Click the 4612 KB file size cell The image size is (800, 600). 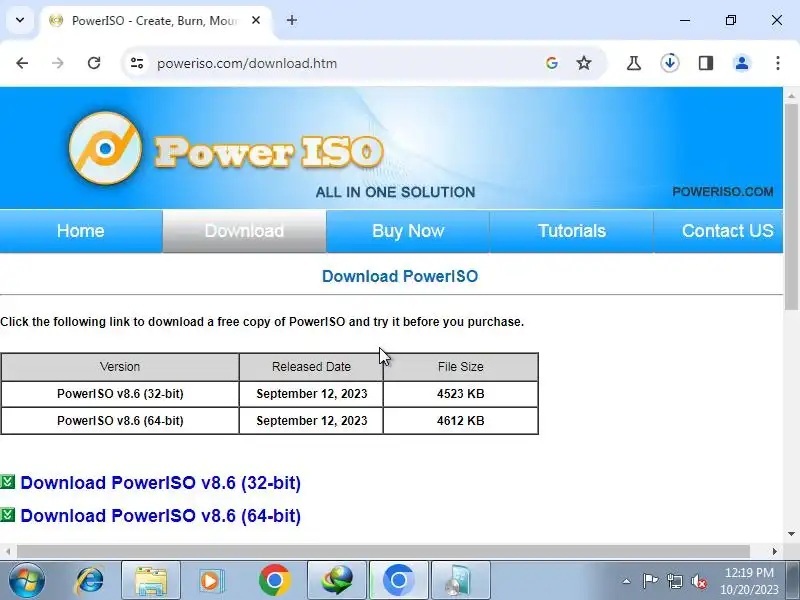461,421
